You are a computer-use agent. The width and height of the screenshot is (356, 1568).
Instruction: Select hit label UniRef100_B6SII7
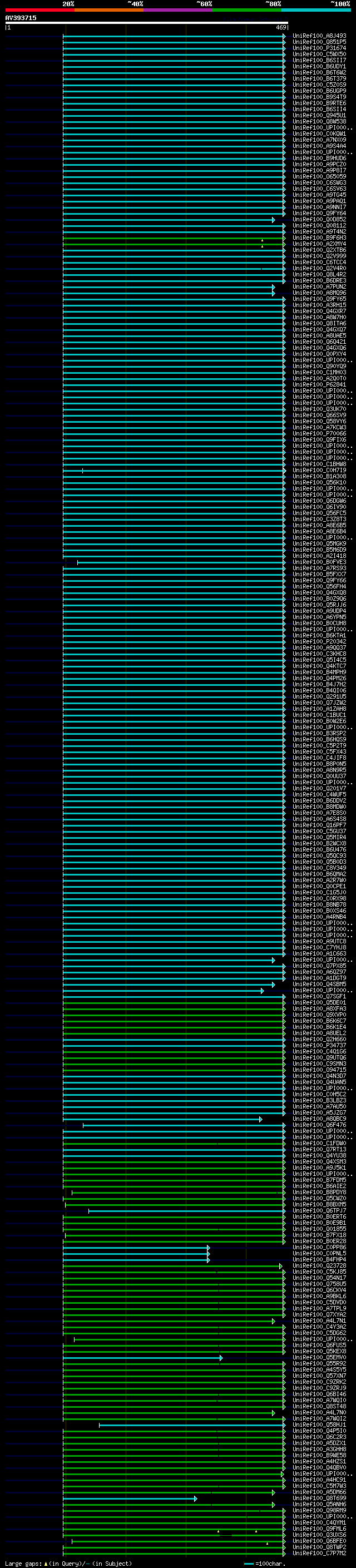tap(319, 60)
